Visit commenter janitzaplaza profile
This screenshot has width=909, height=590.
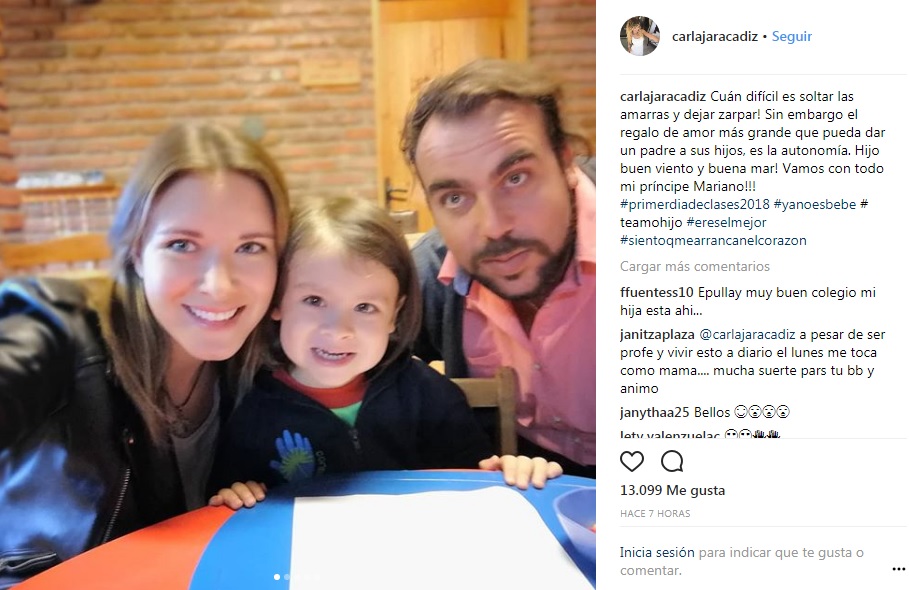point(657,334)
